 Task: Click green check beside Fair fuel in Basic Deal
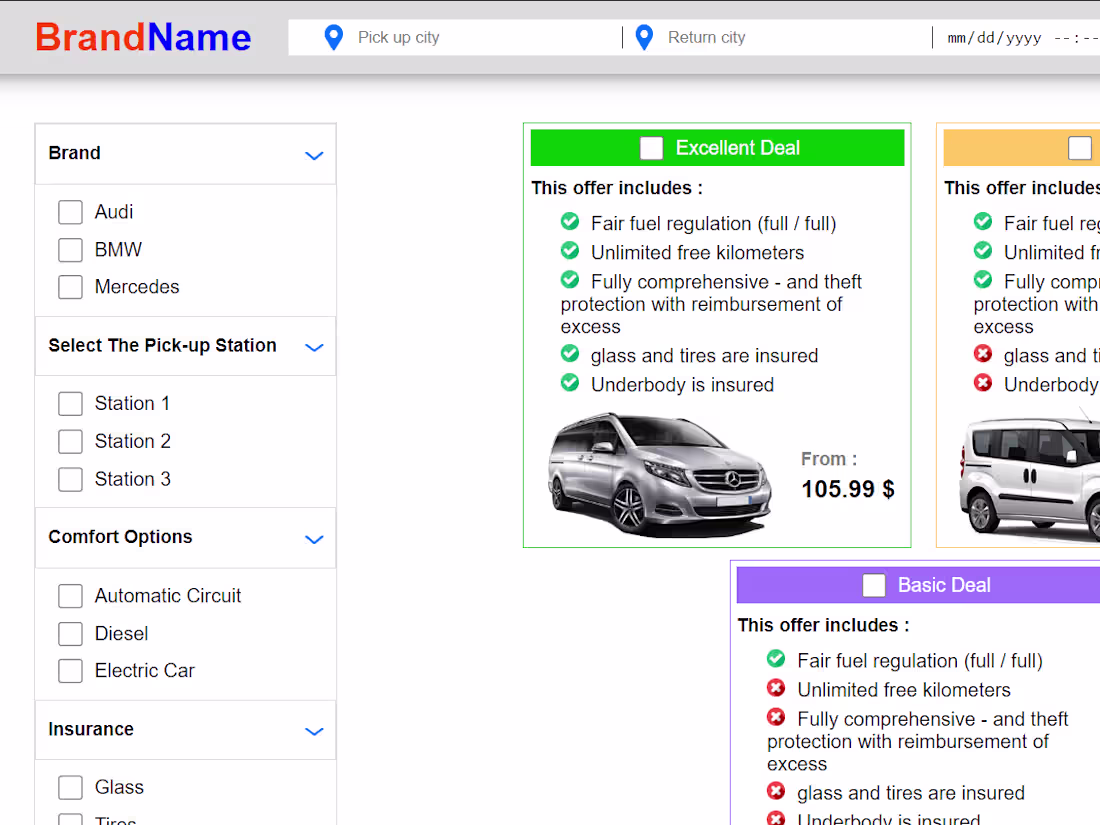pos(776,659)
